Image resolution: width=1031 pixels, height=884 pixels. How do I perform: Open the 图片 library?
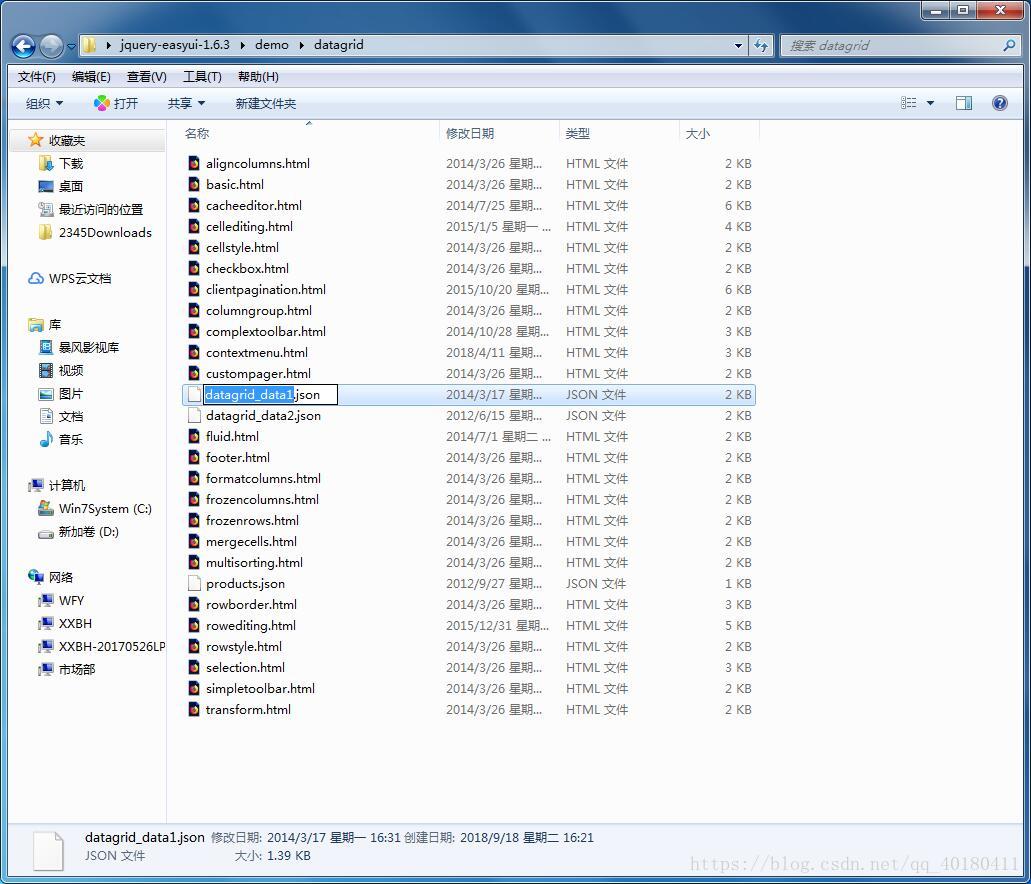click(x=71, y=394)
